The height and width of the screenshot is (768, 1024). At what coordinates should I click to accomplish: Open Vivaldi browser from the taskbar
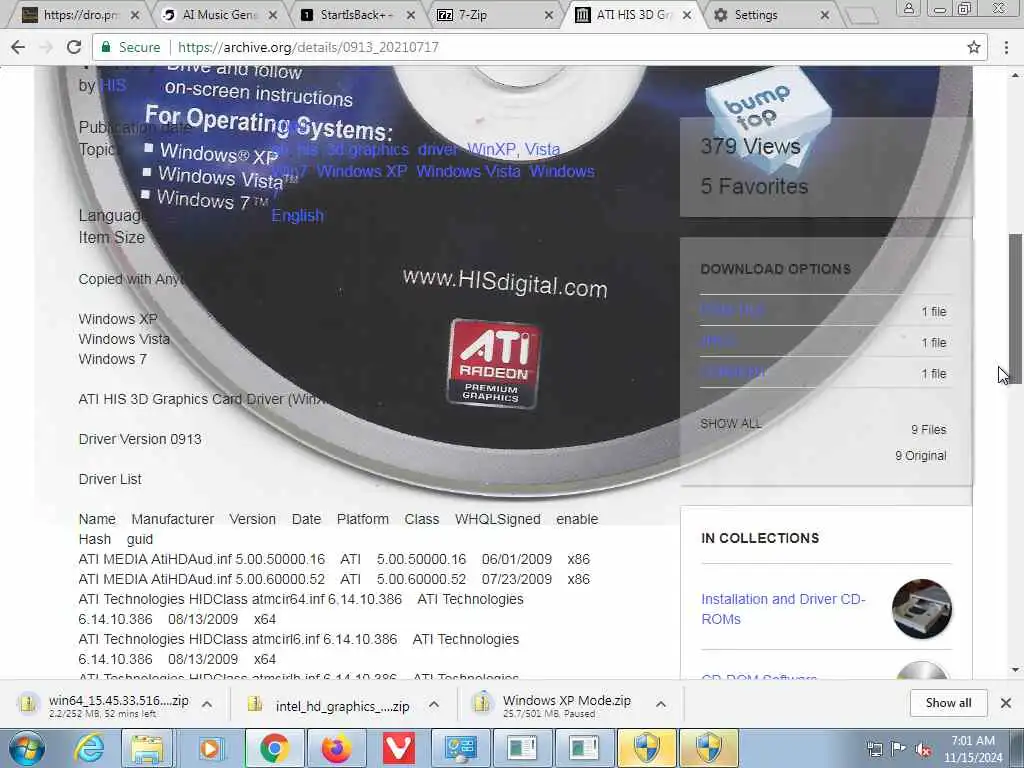398,748
